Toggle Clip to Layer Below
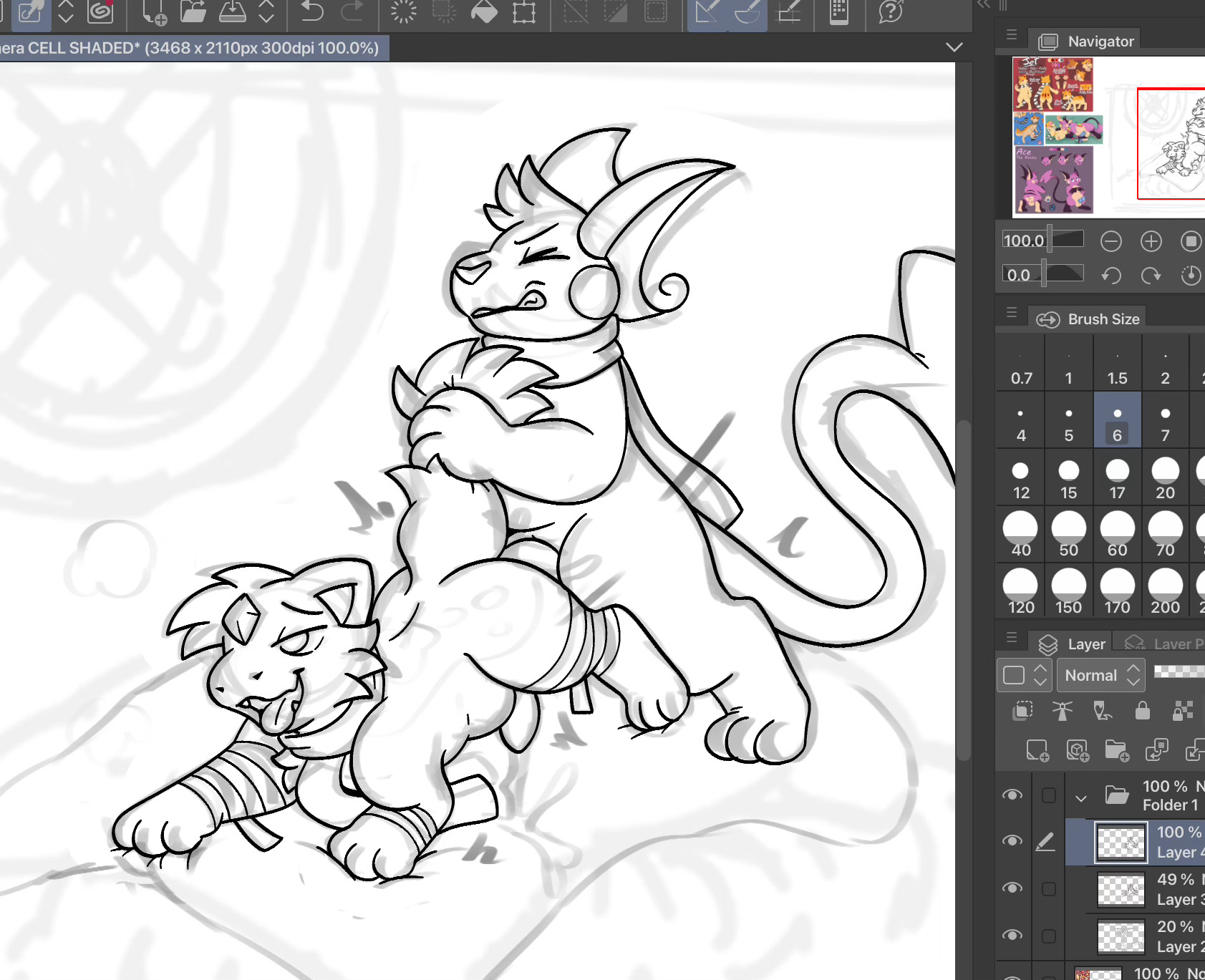 pyautogui.click(x=1023, y=711)
